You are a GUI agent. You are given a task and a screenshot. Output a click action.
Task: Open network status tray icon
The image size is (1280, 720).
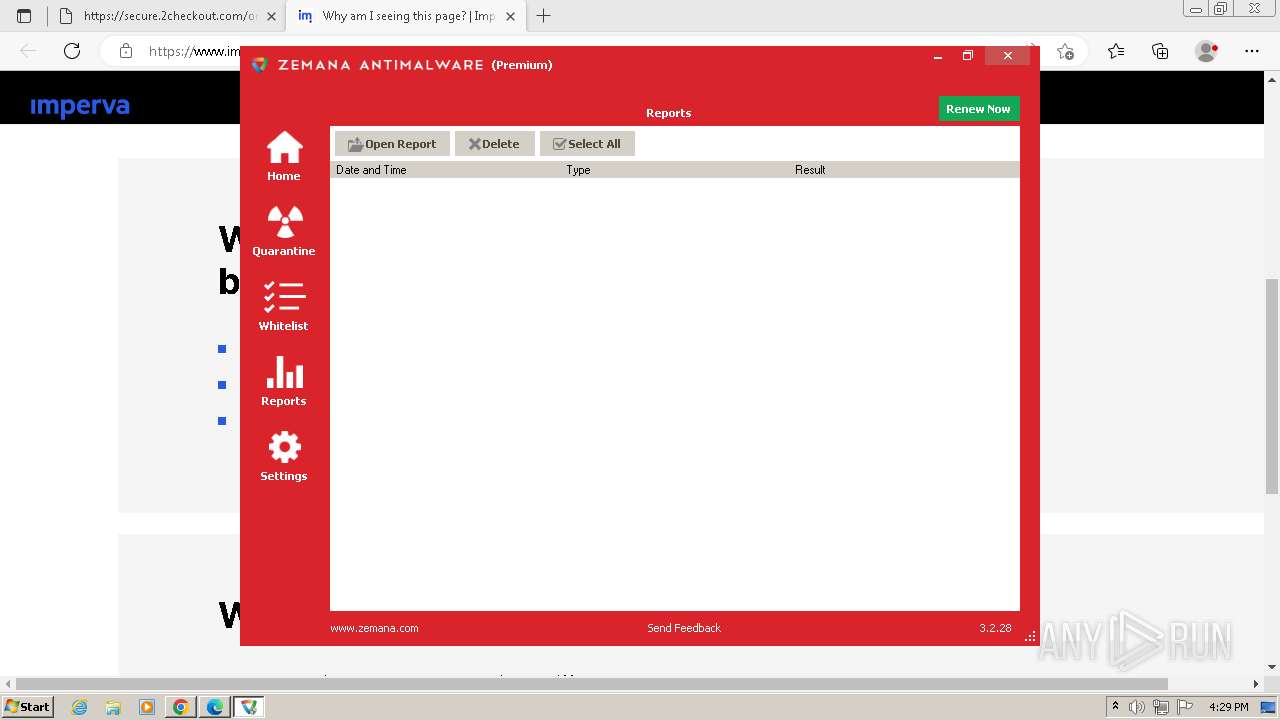tap(1160, 707)
